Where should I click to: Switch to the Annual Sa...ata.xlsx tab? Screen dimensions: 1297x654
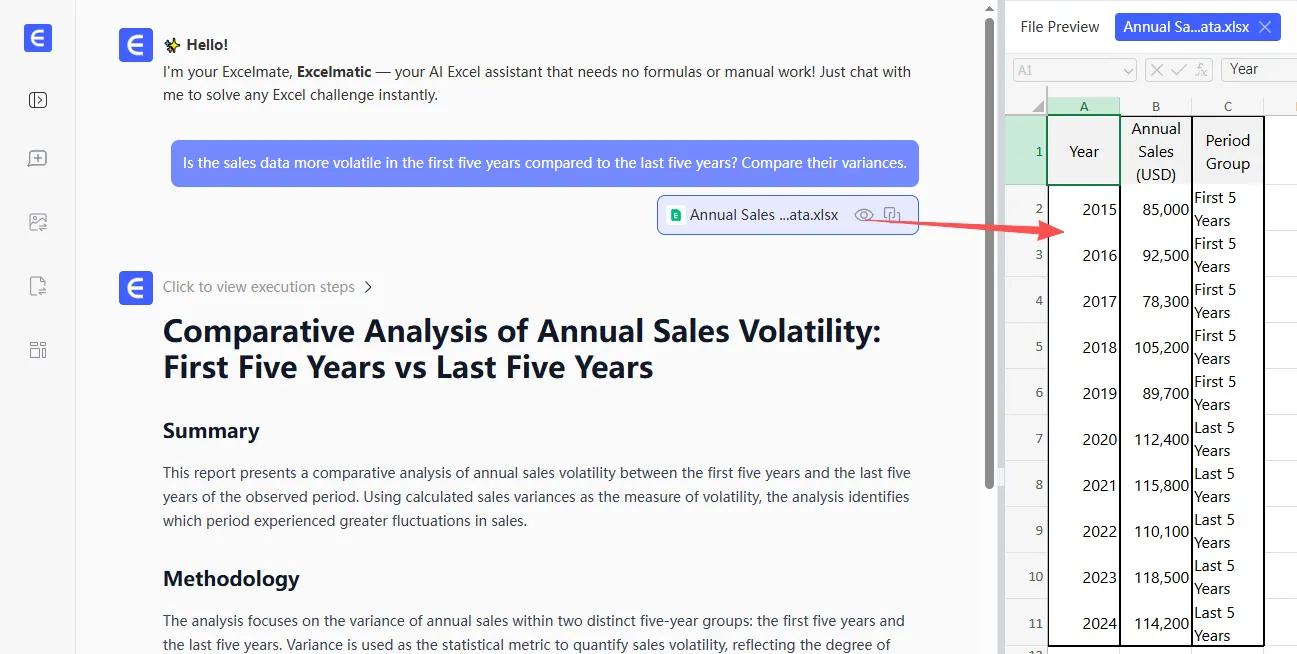1185,27
